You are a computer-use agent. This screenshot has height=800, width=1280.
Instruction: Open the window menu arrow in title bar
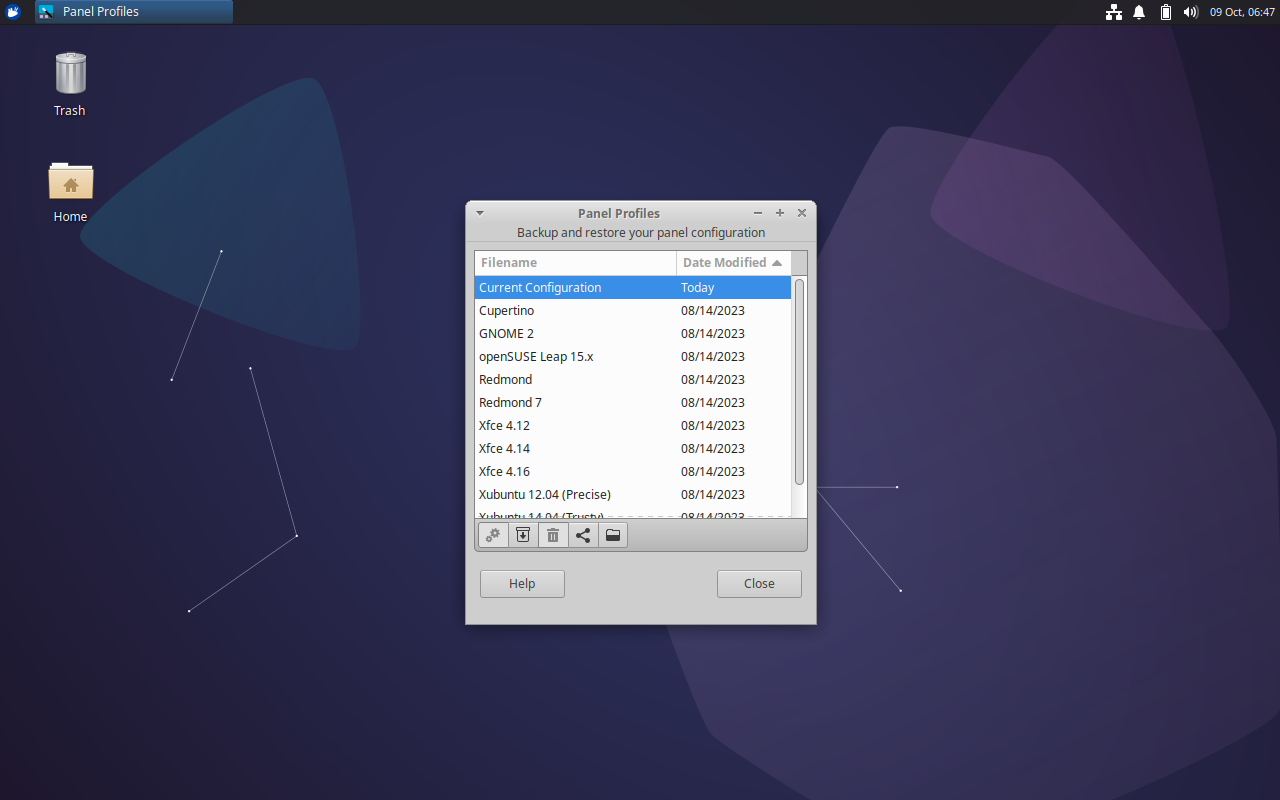coord(480,213)
